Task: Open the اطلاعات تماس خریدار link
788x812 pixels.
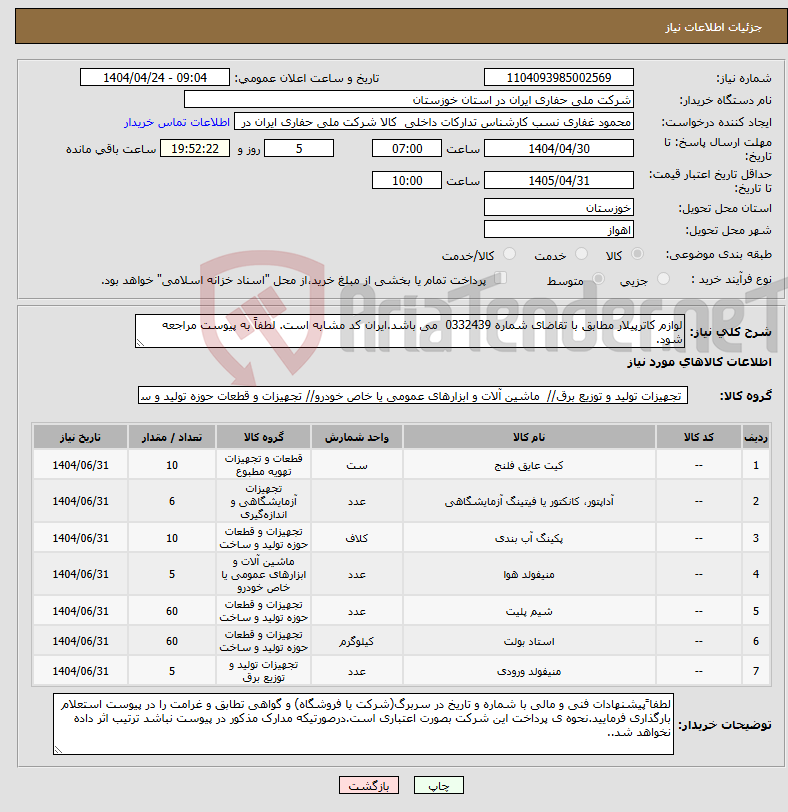Action: tap(177, 122)
